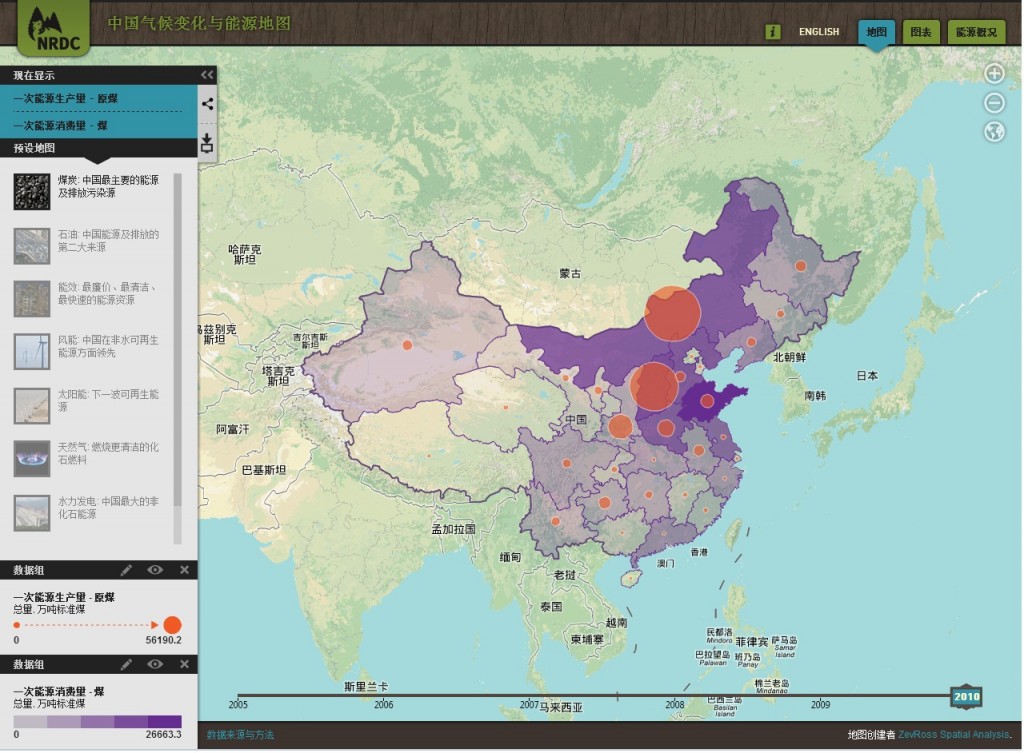
Task: Switch to the 图表 tab
Action: 920,32
